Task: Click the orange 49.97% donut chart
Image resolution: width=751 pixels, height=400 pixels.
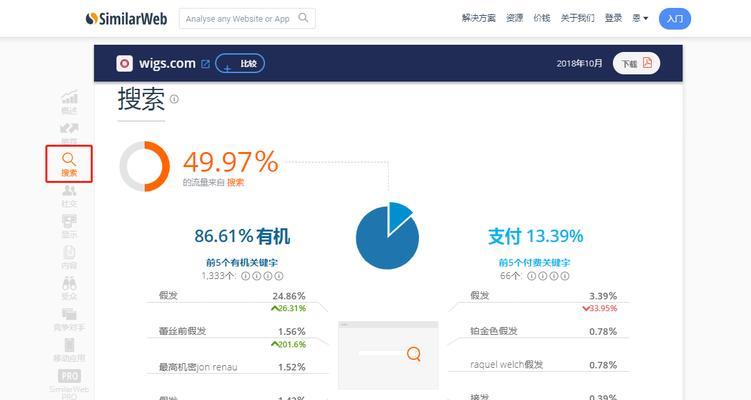Action: pos(145,166)
